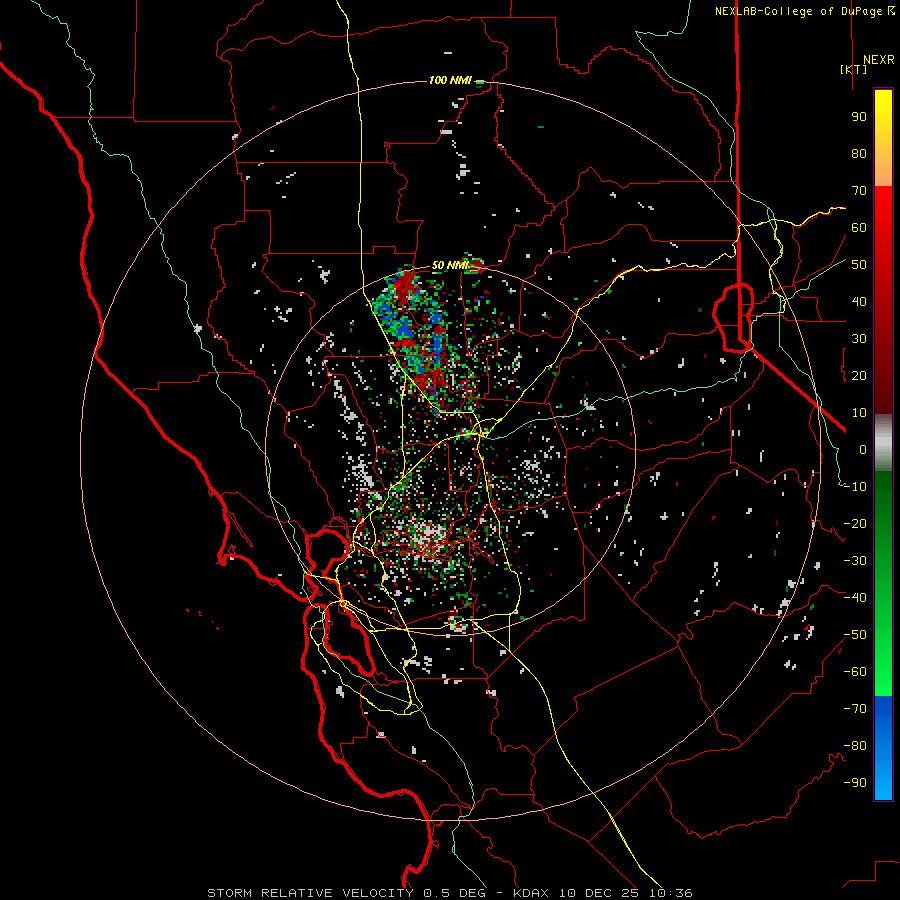Click the -80 value on velocity scale

(855, 746)
